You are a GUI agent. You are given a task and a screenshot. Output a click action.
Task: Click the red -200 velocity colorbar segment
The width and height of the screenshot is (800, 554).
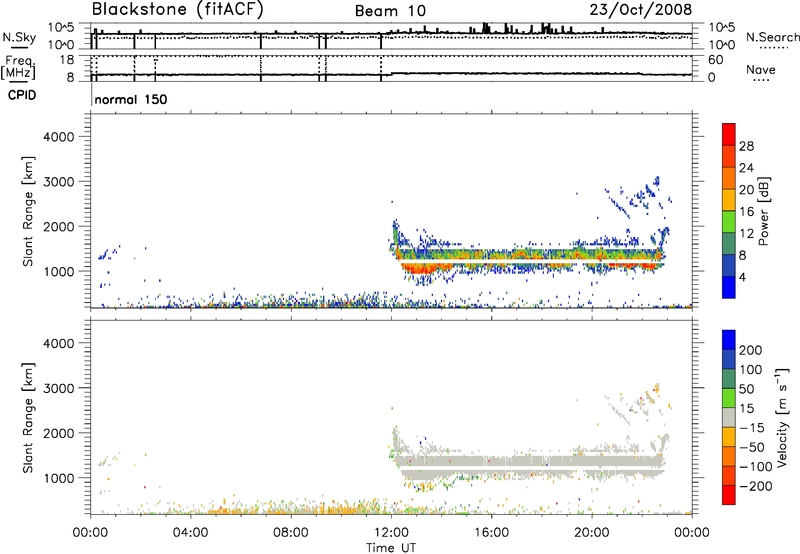tap(729, 495)
